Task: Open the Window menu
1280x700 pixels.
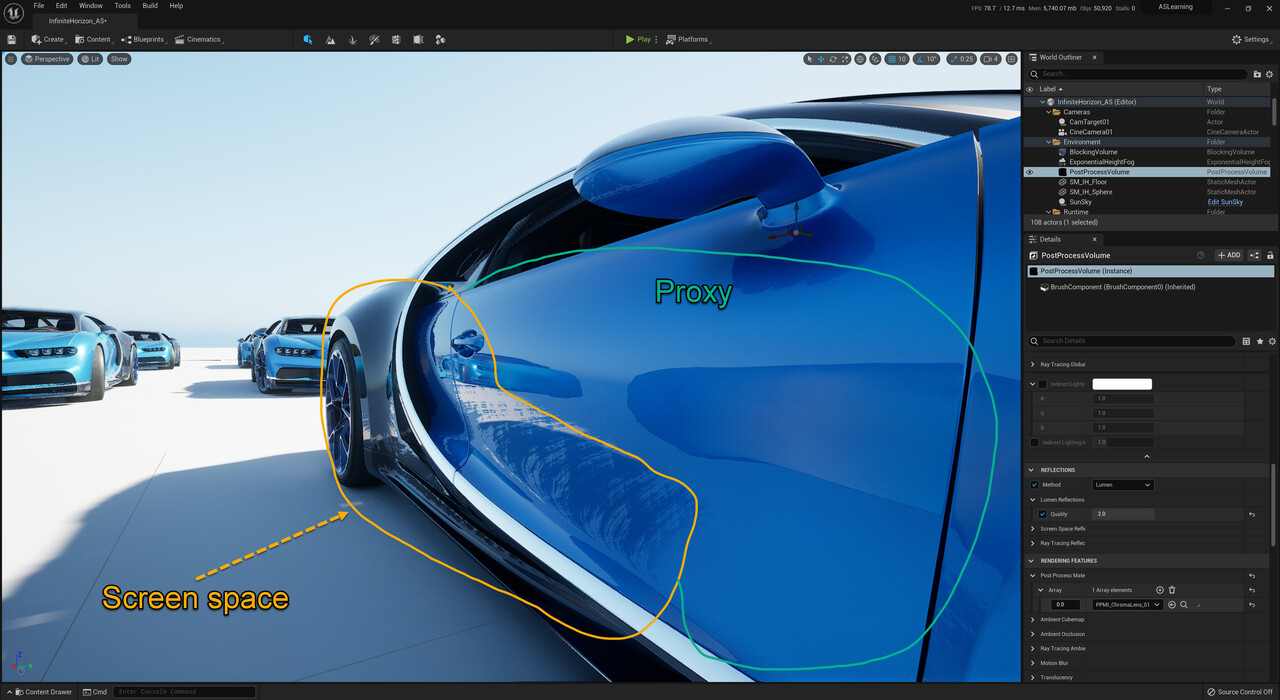Action: (x=91, y=5)
